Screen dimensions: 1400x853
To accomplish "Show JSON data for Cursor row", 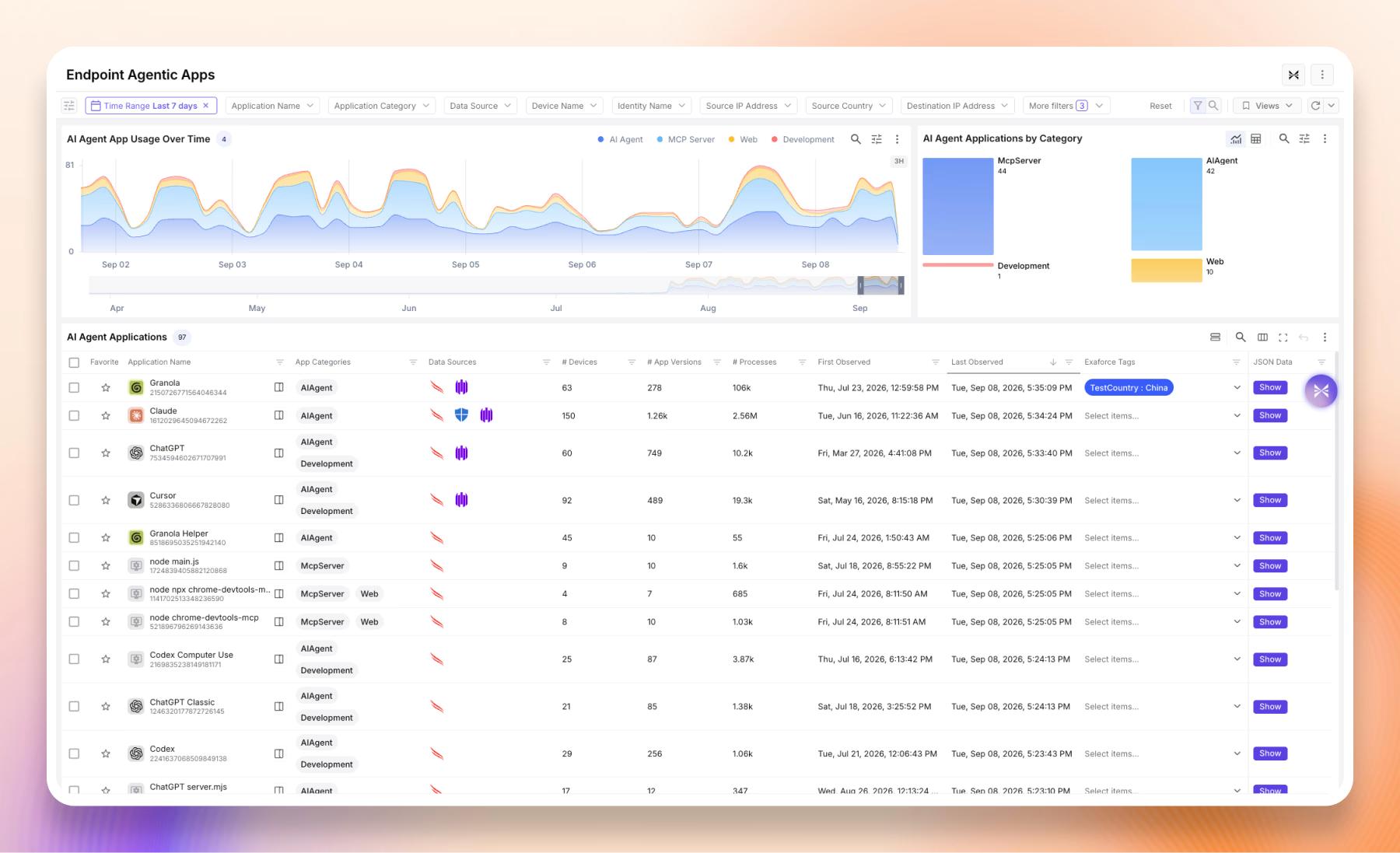I will point(1270,500).
